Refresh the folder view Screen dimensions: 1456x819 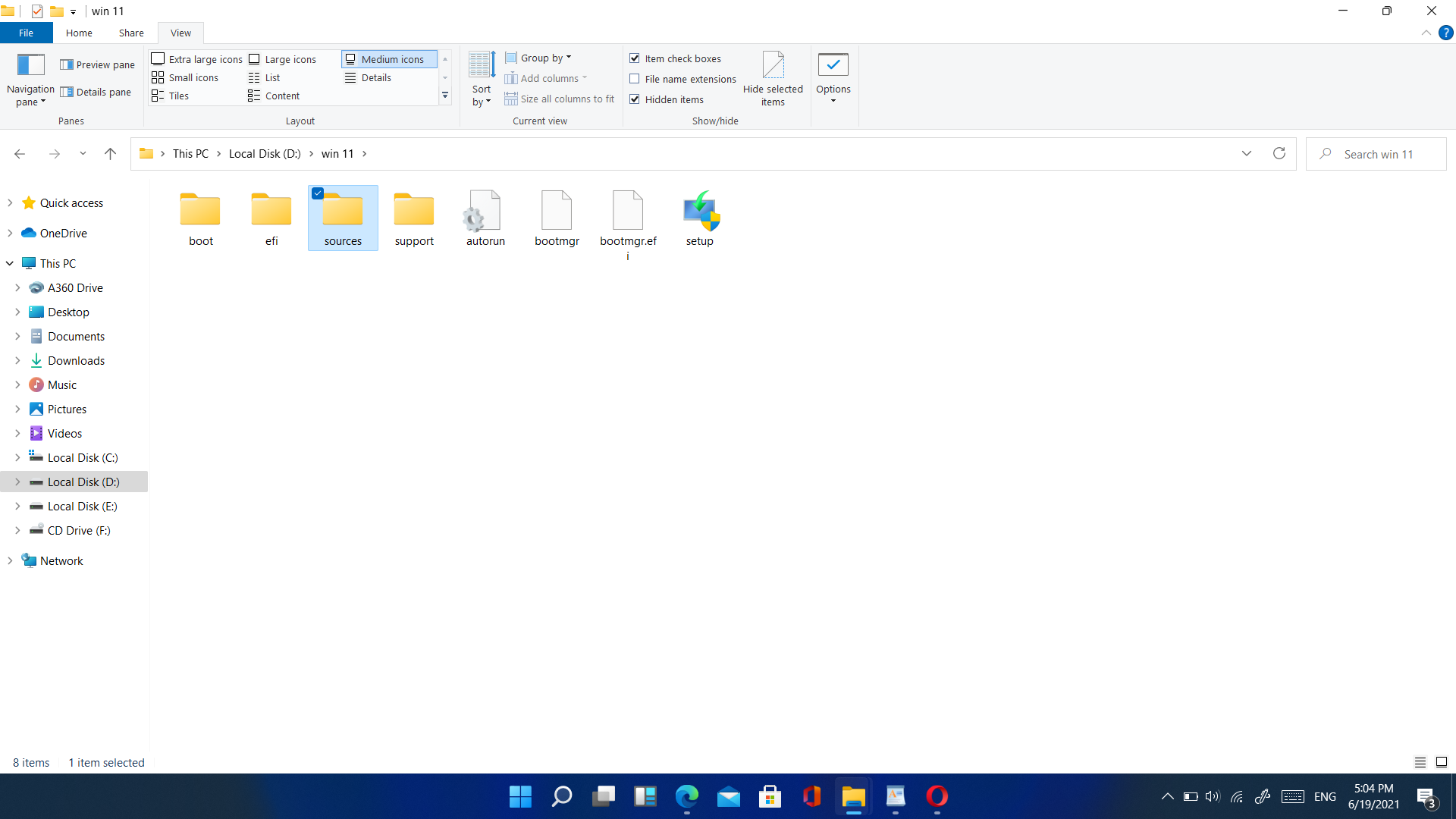coord(1279,153)
